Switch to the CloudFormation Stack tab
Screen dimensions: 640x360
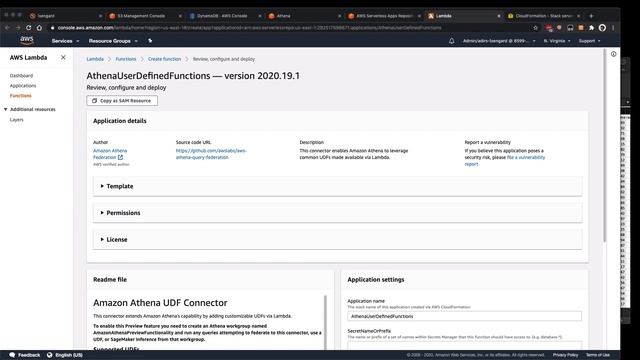tap(544, 16)
